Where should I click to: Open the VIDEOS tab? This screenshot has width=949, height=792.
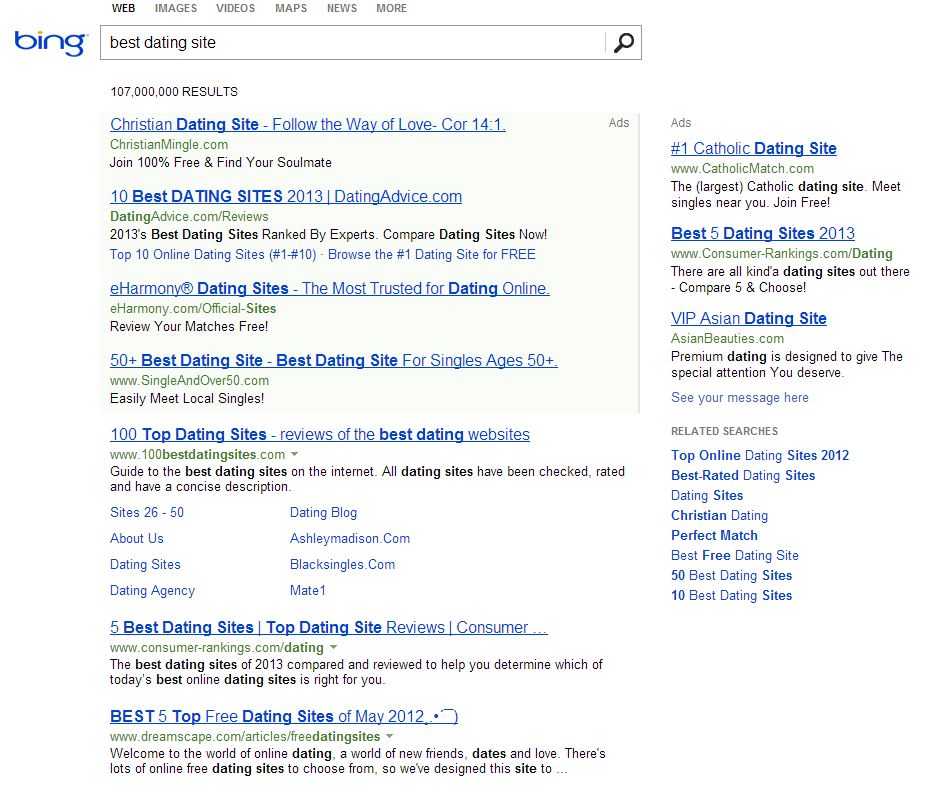point(235,8)
